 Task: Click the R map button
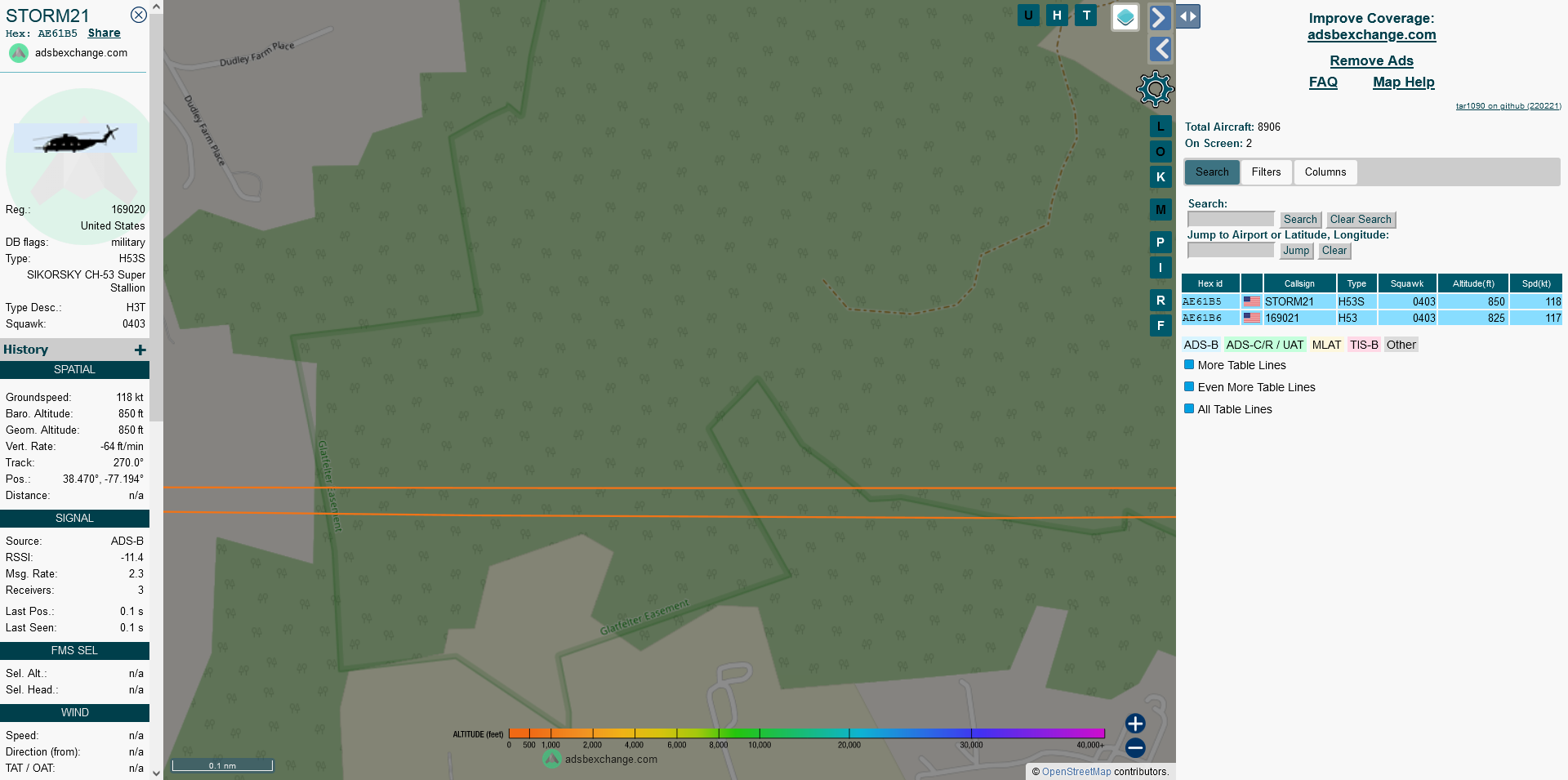[x=1160, y=301]
